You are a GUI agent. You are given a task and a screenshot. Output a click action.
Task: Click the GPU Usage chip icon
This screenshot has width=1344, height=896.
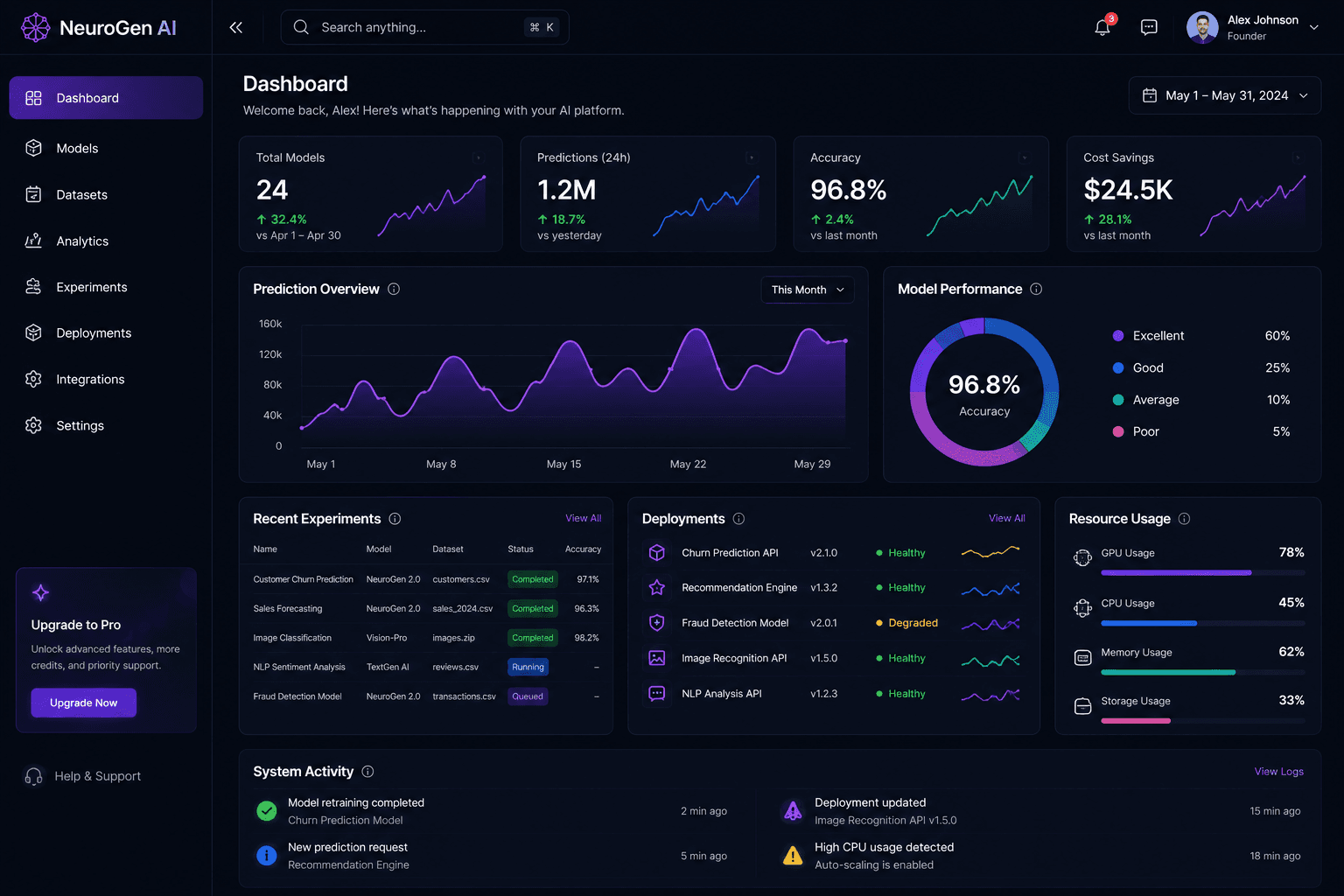(x=1082, y=558)
